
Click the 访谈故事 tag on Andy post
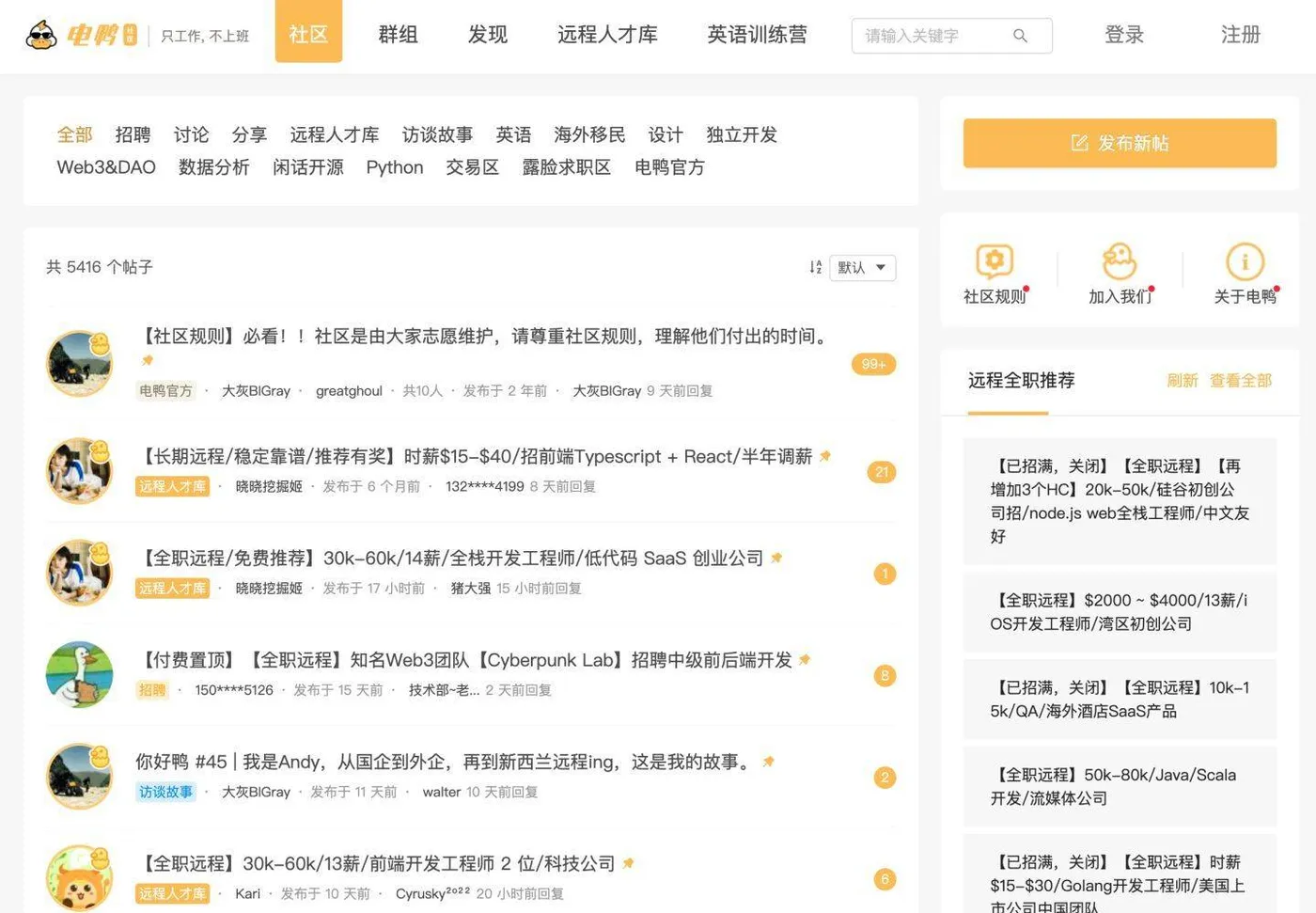(166, 792)
